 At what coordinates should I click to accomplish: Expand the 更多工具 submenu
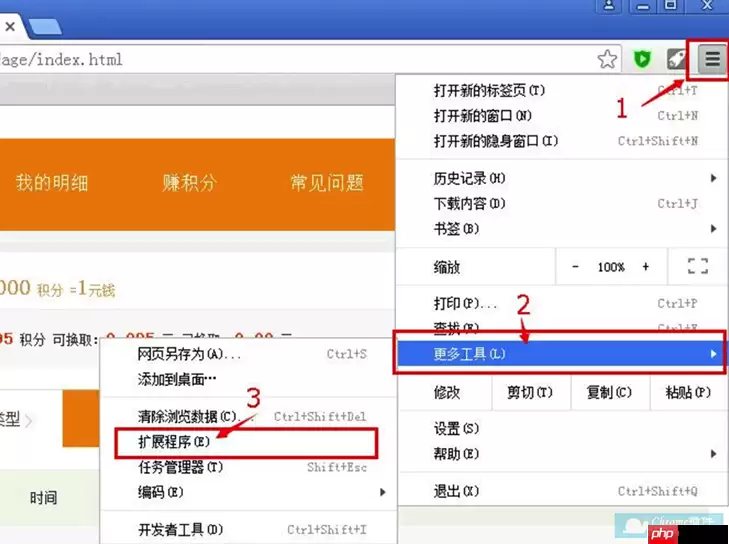[561, 354]
